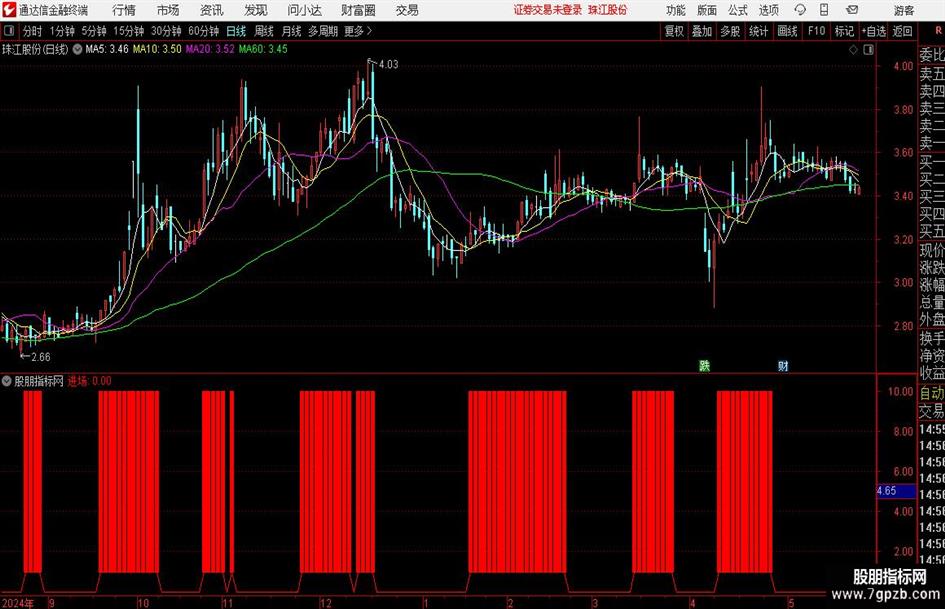Click the 多股 button

730,31
